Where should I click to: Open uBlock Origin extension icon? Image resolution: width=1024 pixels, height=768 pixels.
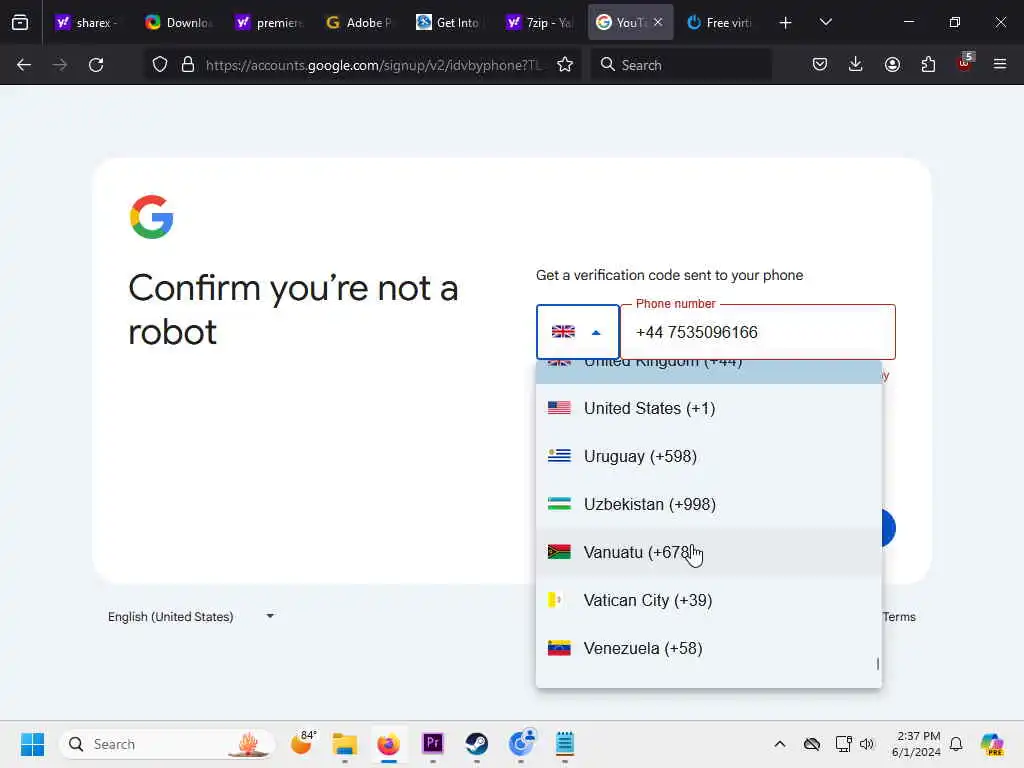(965, 63)
